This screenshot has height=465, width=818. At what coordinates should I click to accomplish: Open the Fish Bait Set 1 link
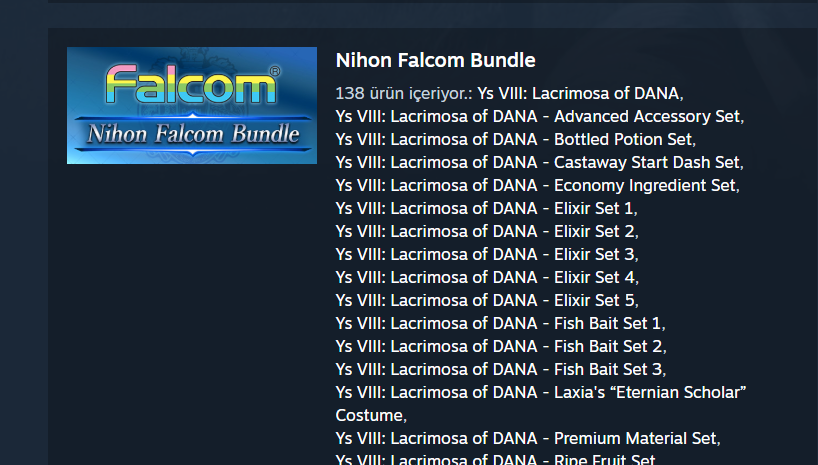coord(499,323)
